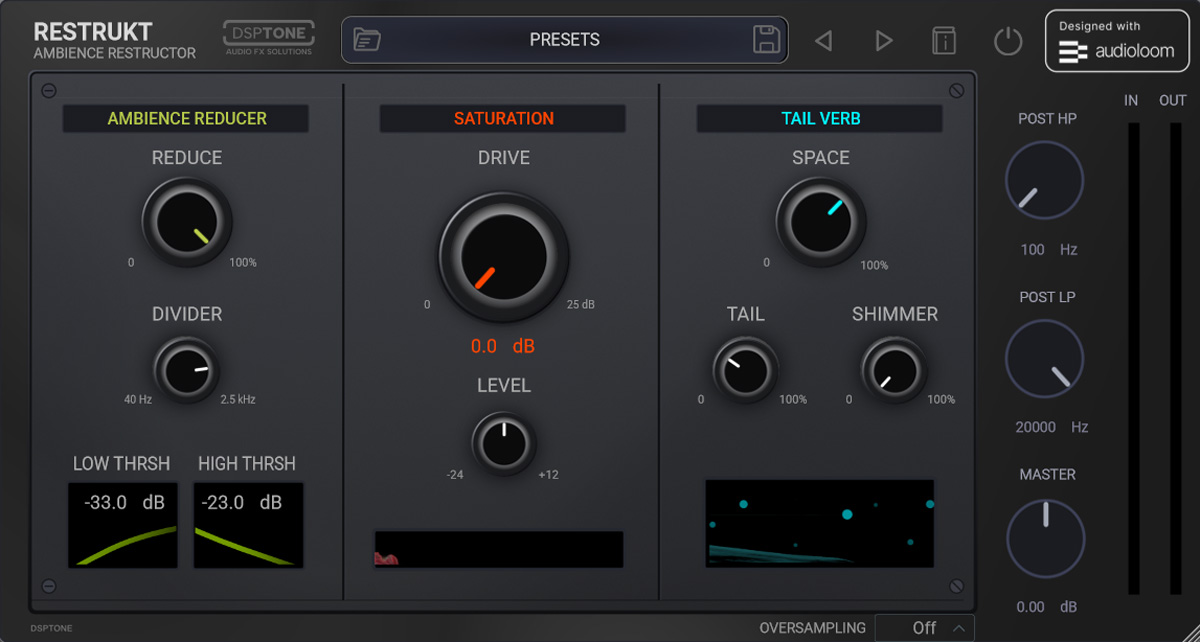Click the LEVEL knob
Image resolution: width=1200 pixels, height=642 pixels.
pyautogui.click(x=503, y=442)
